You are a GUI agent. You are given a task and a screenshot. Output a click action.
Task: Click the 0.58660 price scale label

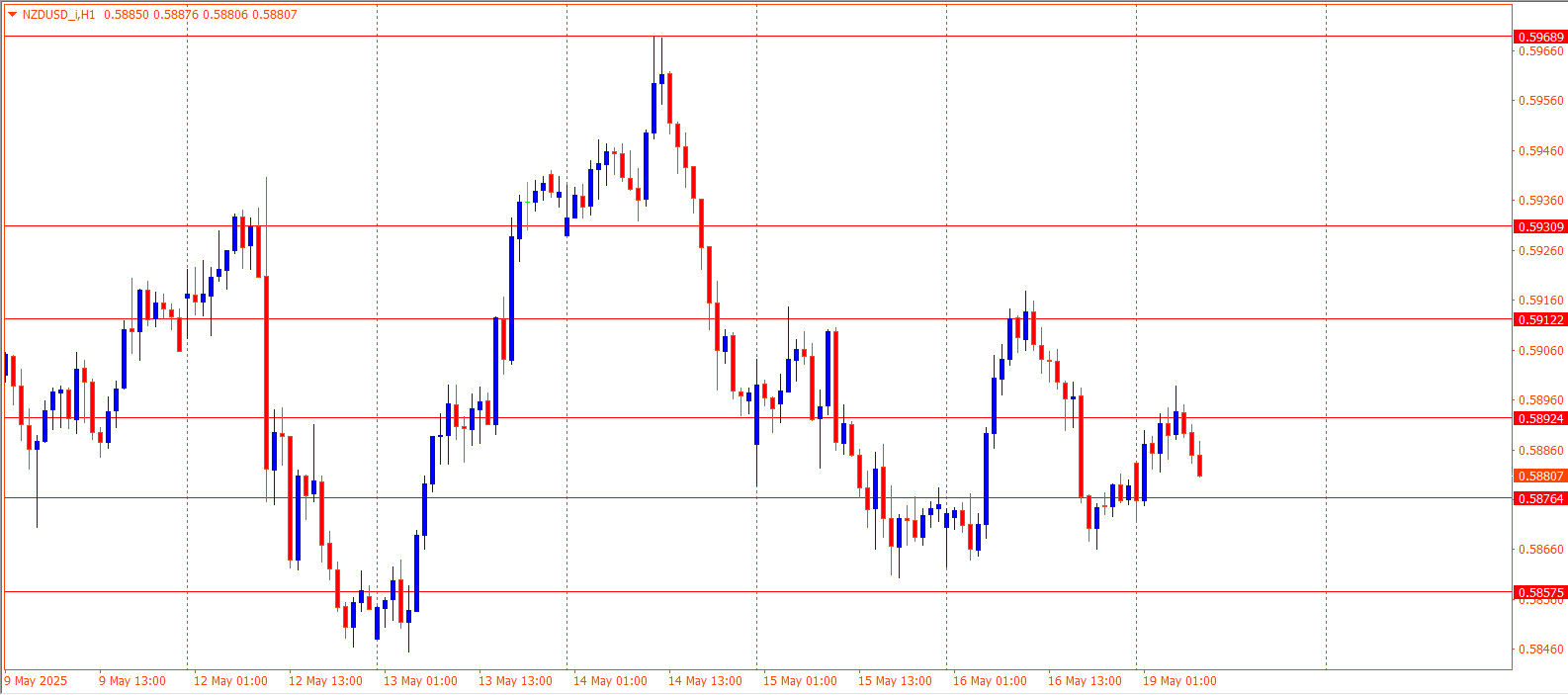click(1541, 550)
